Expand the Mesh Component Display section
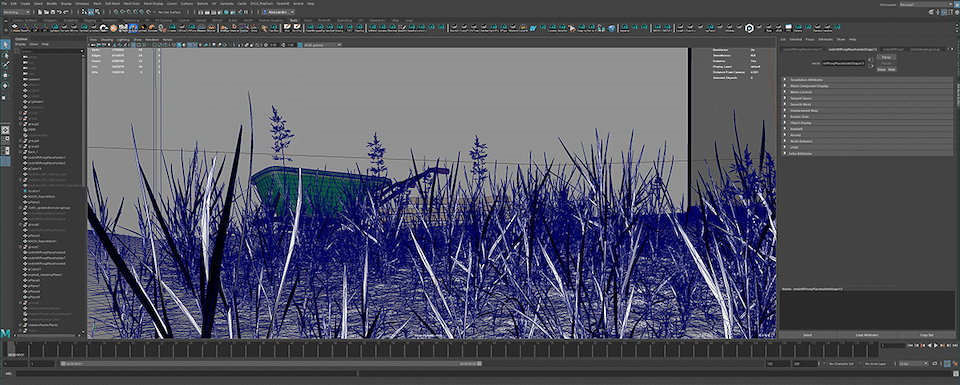Image resolution: width=960 pixels, height=385 pixels. pos(868,86)
